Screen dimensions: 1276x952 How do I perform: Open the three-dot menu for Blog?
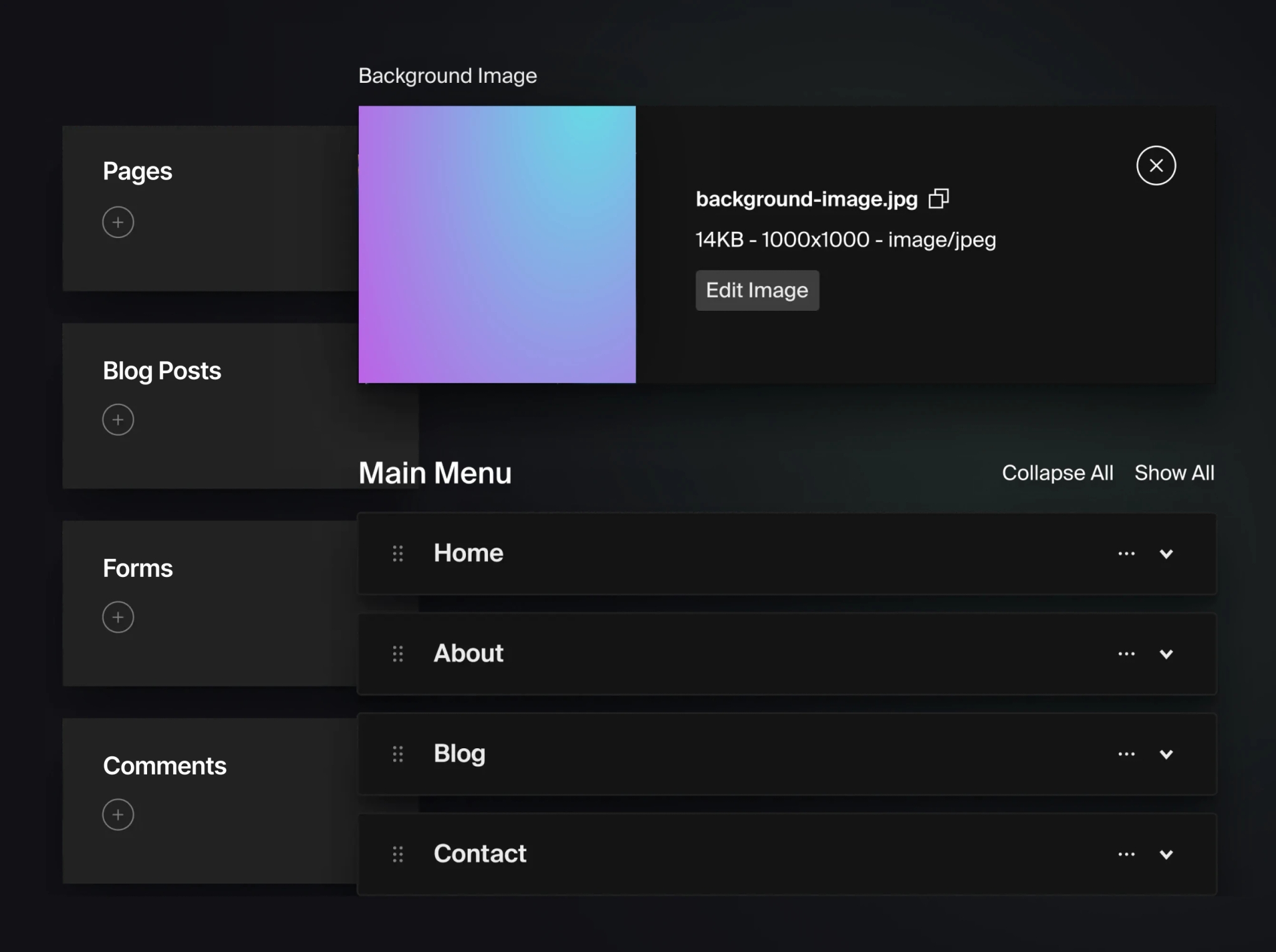tap(1126, 754)
